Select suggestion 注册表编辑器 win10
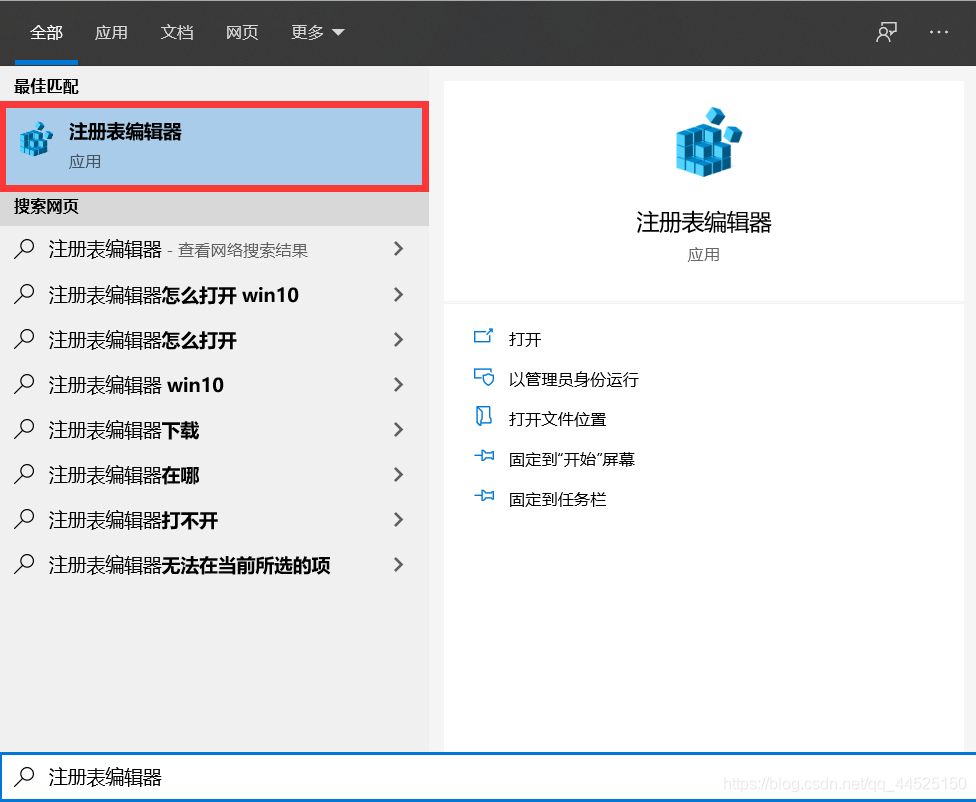 coord(214,385)
